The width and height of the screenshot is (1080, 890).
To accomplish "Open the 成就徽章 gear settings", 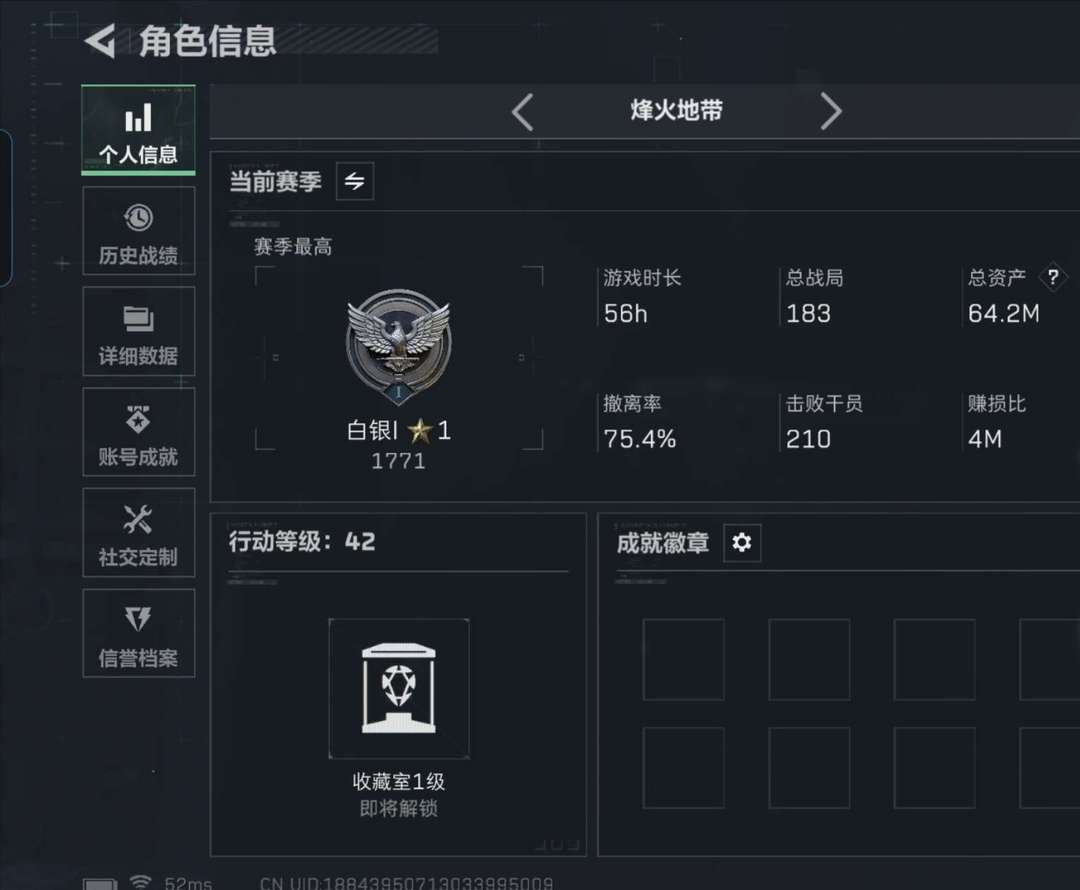I will point(742,543).
